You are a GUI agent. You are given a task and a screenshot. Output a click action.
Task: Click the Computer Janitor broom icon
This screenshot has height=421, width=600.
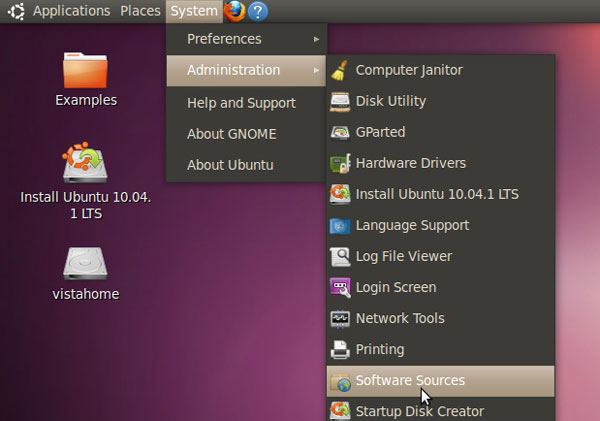click(340, 70)
